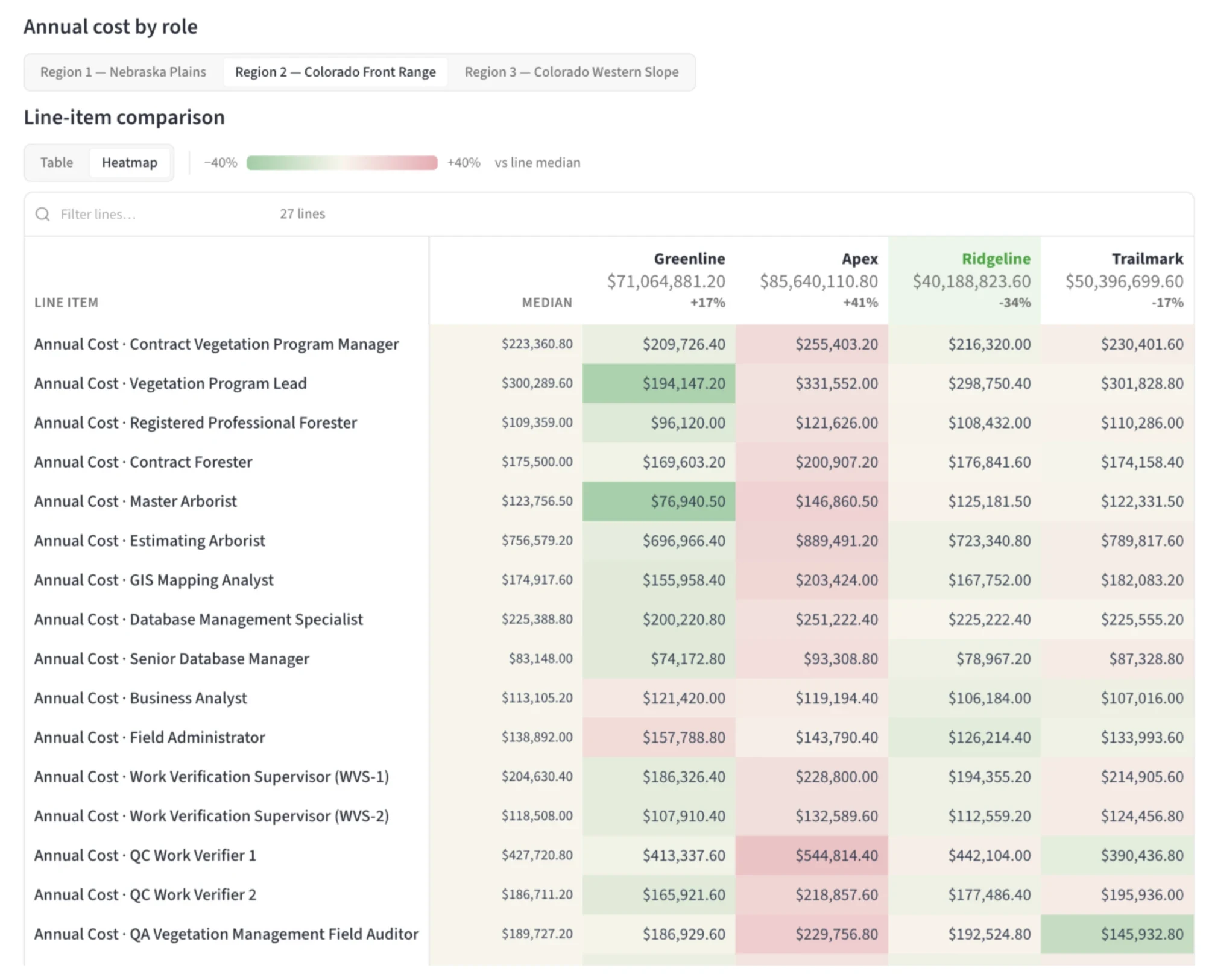The width and height of the screenshot is (1206, 980).
Task: Click the 27 lines count label
Action: pyautogui.click(x=302, y=214)
